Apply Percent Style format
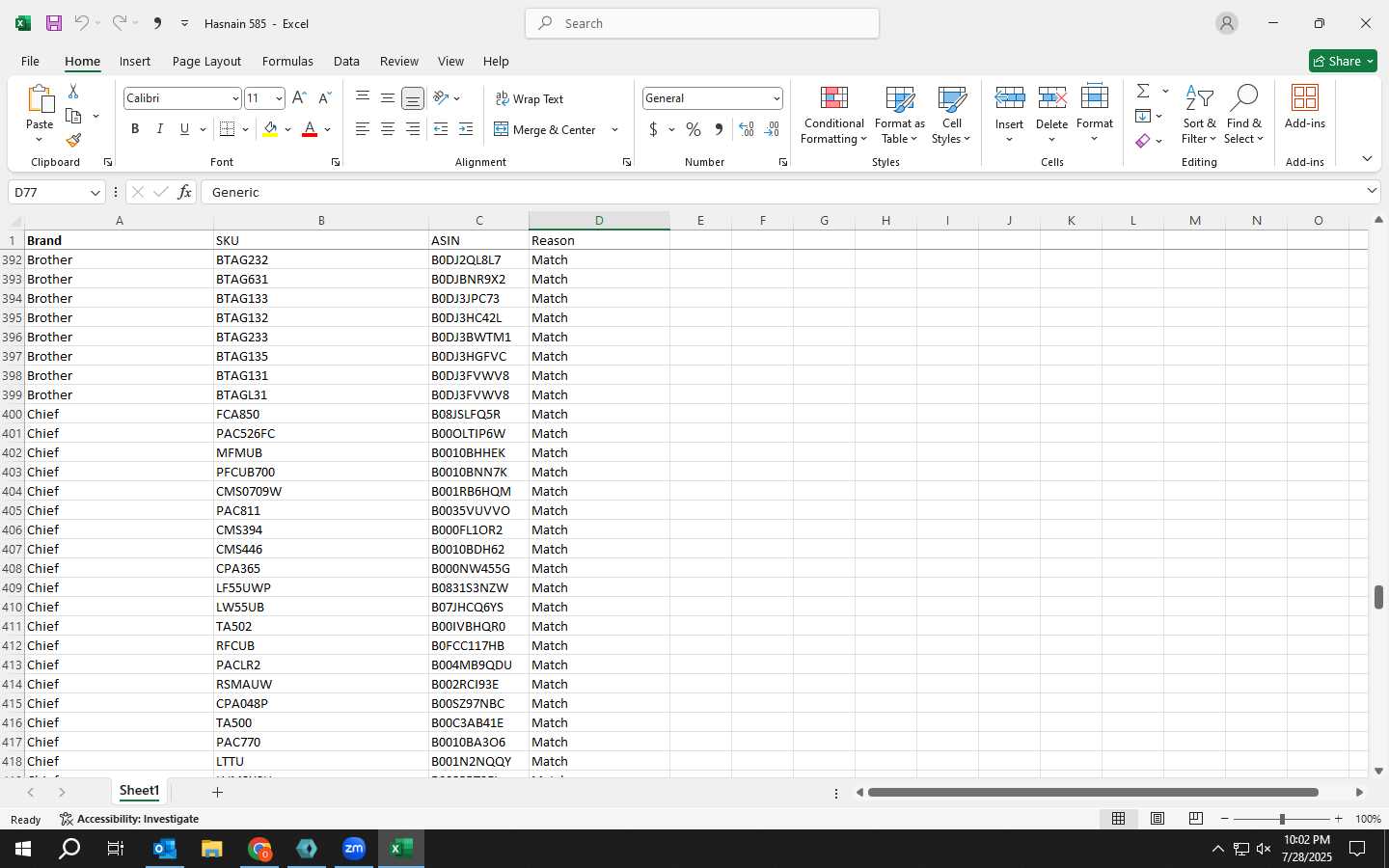 tap(694, 129)
